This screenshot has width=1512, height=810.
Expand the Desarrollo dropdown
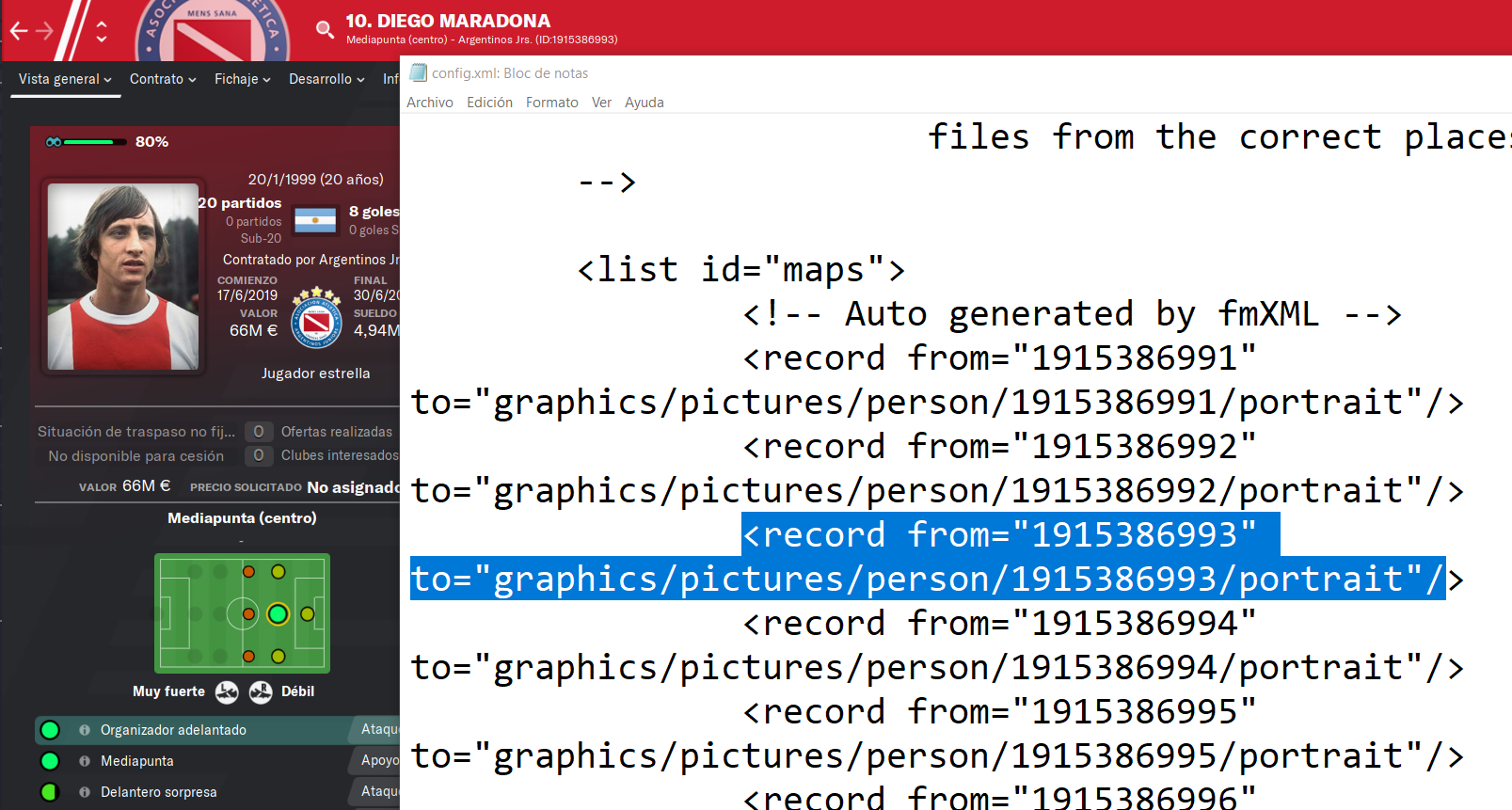(x=326, y=79)
